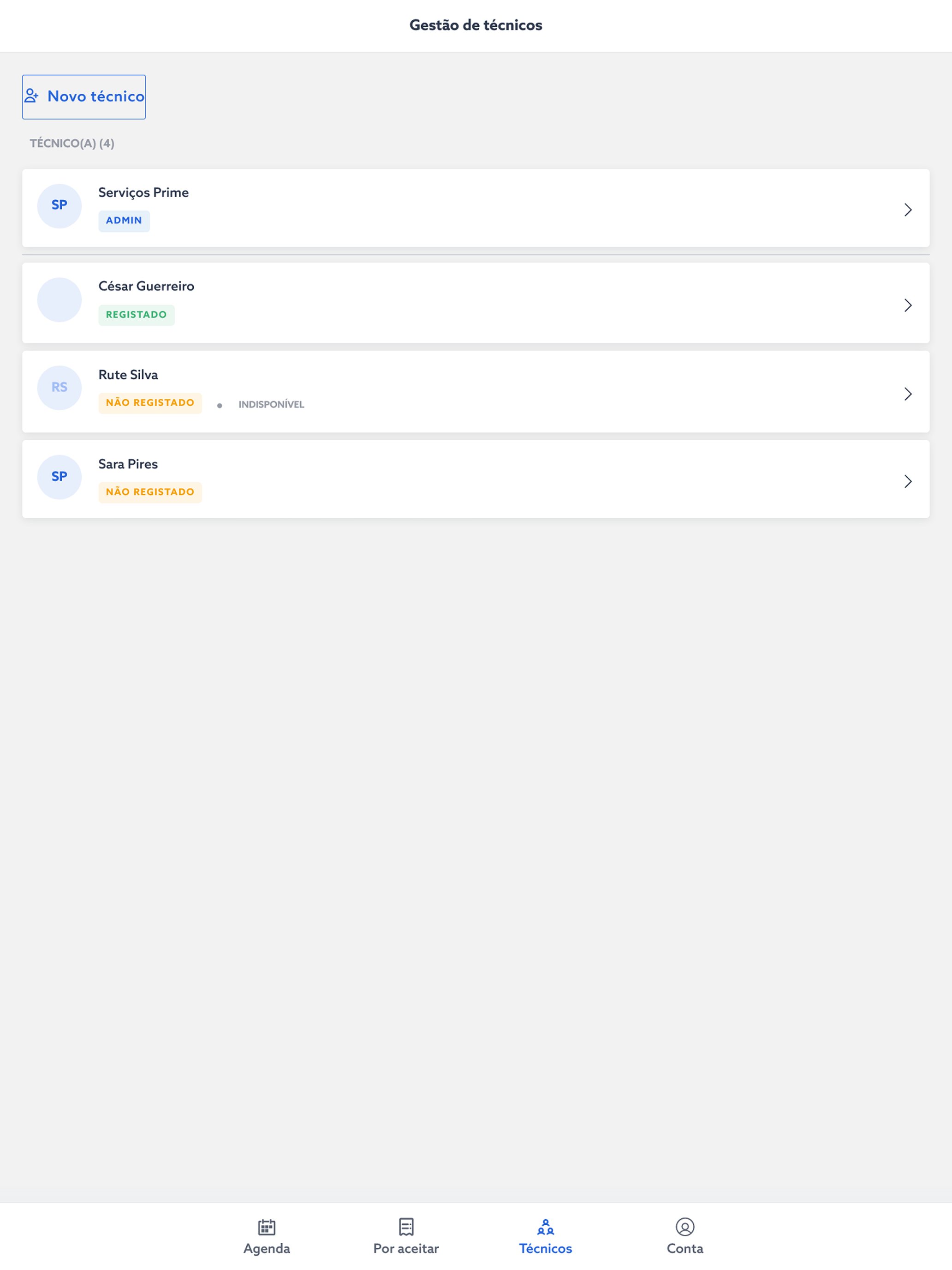952x1270 pixels.
Task: Click the add-person icon on Novo técnico
Action: (x=31, y=96)
